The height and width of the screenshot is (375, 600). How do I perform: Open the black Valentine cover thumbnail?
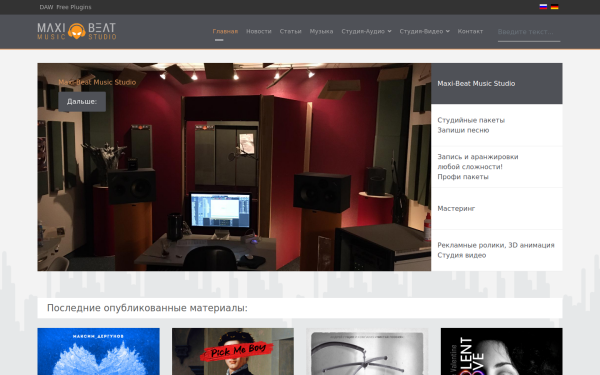coord(502,351)
